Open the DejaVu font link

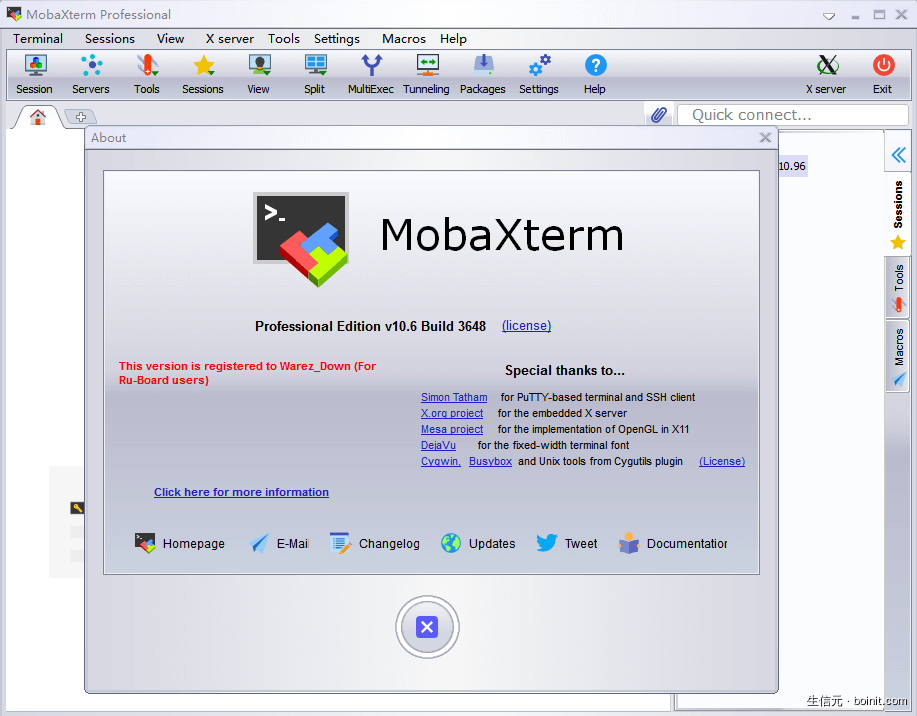point(438,445)
